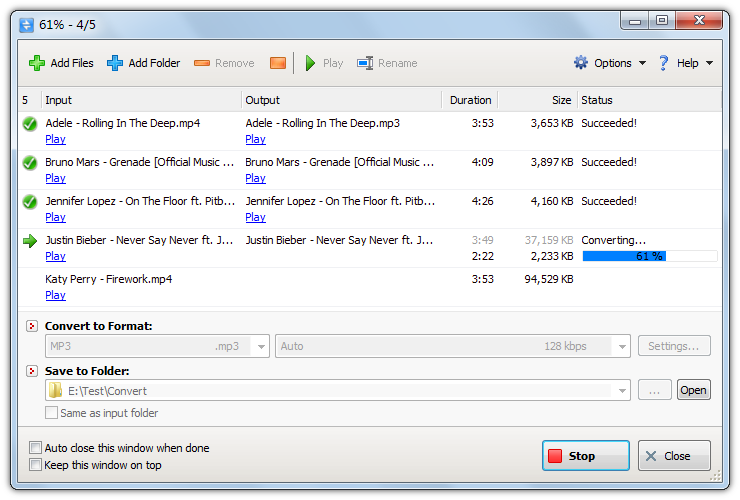The width and height of the screenshot is (740, 500).
Task: Click the red square icon on the Stop button
Action: pyautogui.click(x=555, y=456)
